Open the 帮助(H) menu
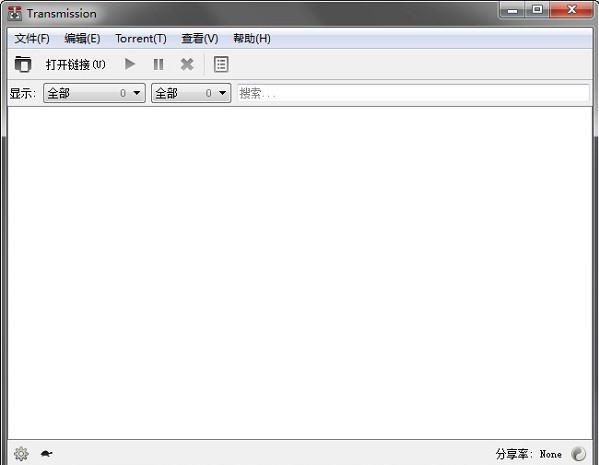Screen dimensions: 599x465 [x=252, y=39]
